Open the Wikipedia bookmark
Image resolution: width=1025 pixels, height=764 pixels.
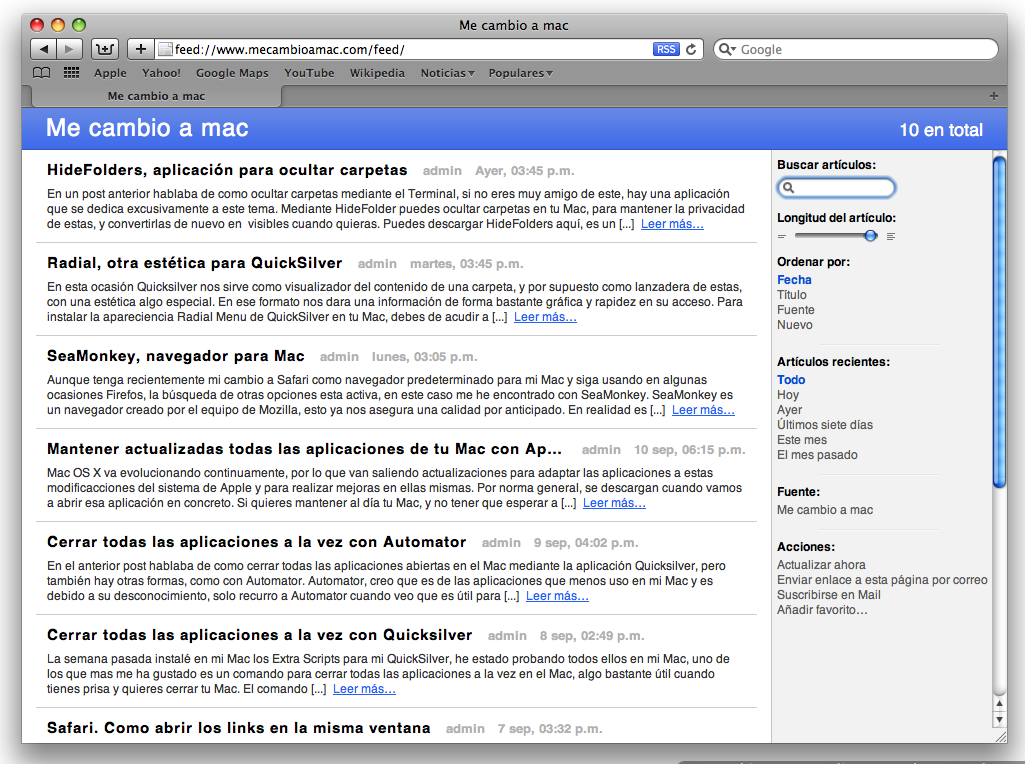coord(377,73)
